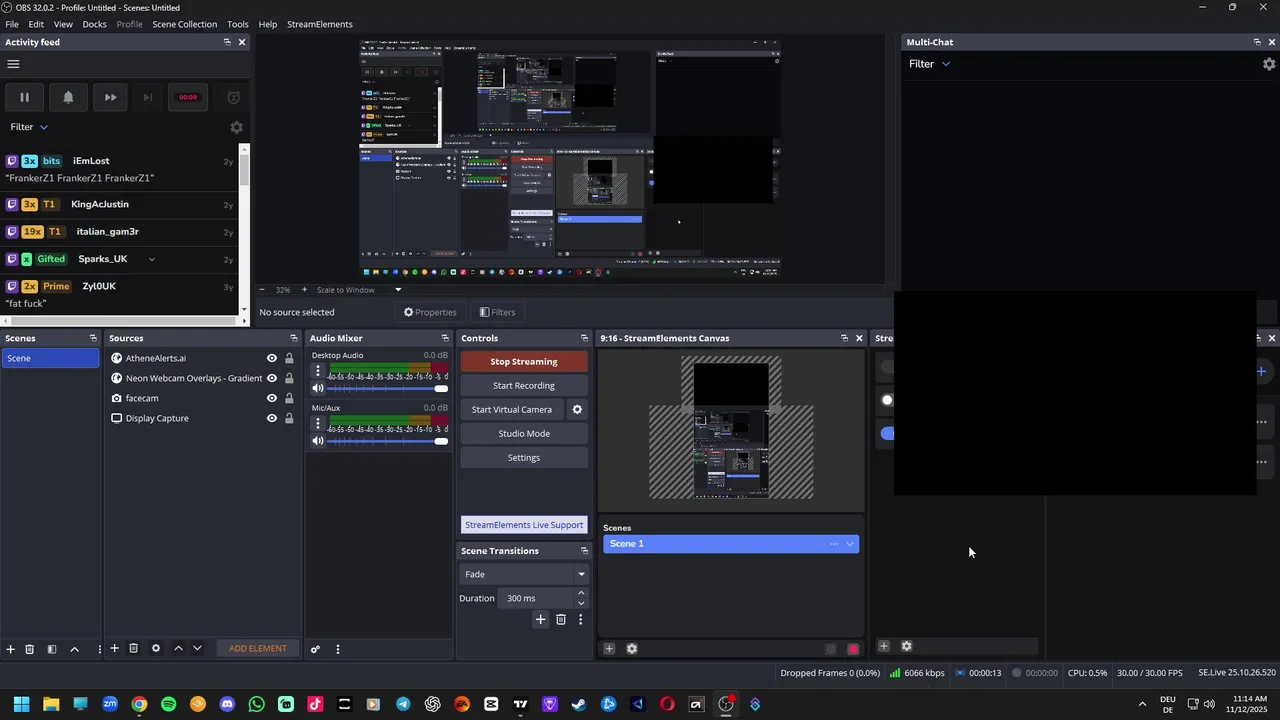The image size is (1280, 720).
Task: Lock the Neon Webcam Overlays source
Action: 289,378
